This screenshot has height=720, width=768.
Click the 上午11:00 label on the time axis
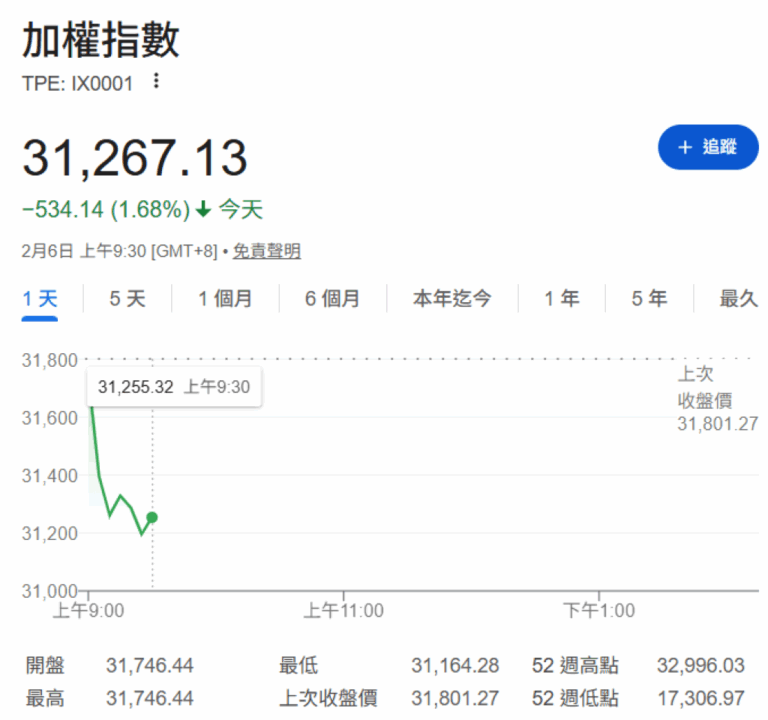[x=343, y=610]
